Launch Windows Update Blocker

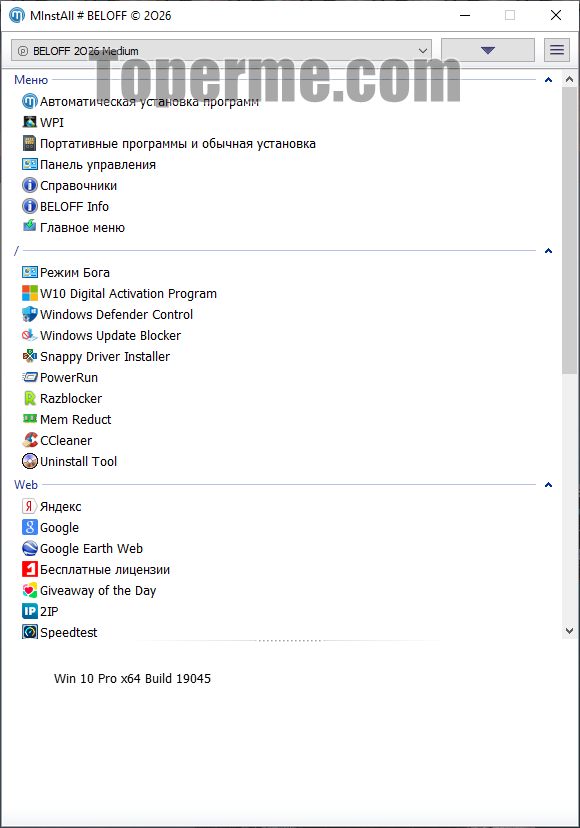click(101, 335)
